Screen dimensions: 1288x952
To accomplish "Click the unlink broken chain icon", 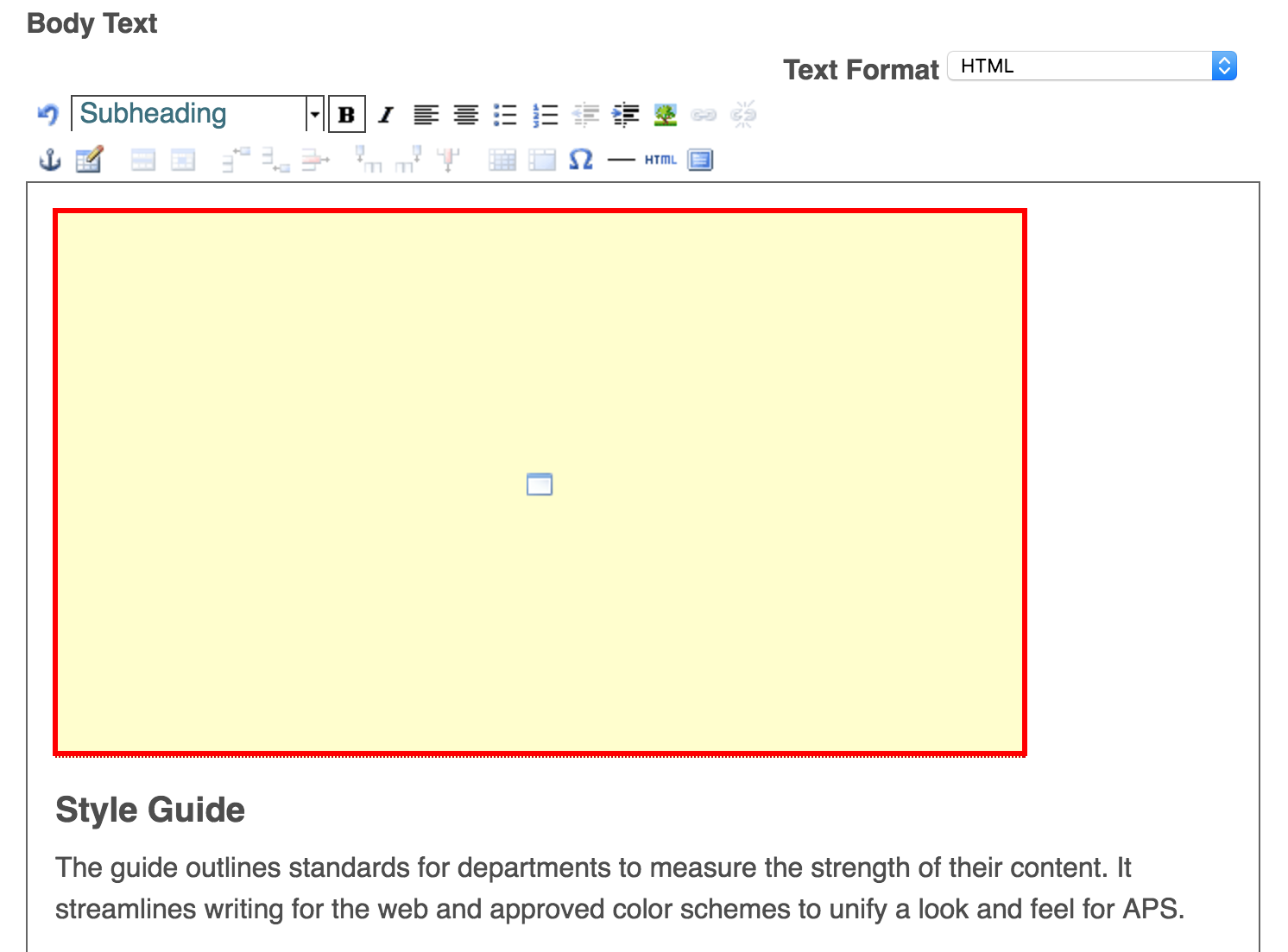I will pos(743,114).
